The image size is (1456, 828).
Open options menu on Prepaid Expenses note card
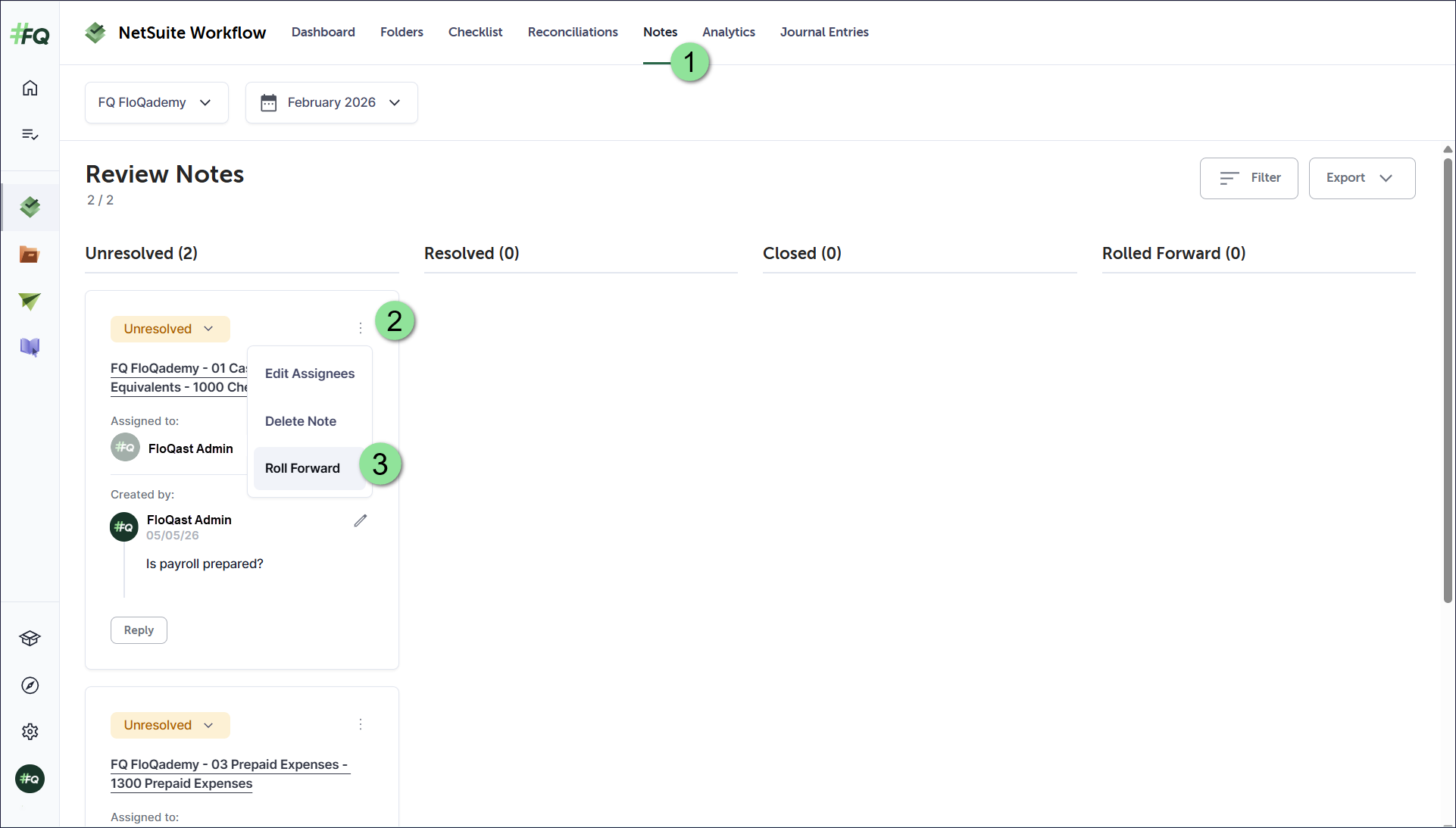click(361, 724)
